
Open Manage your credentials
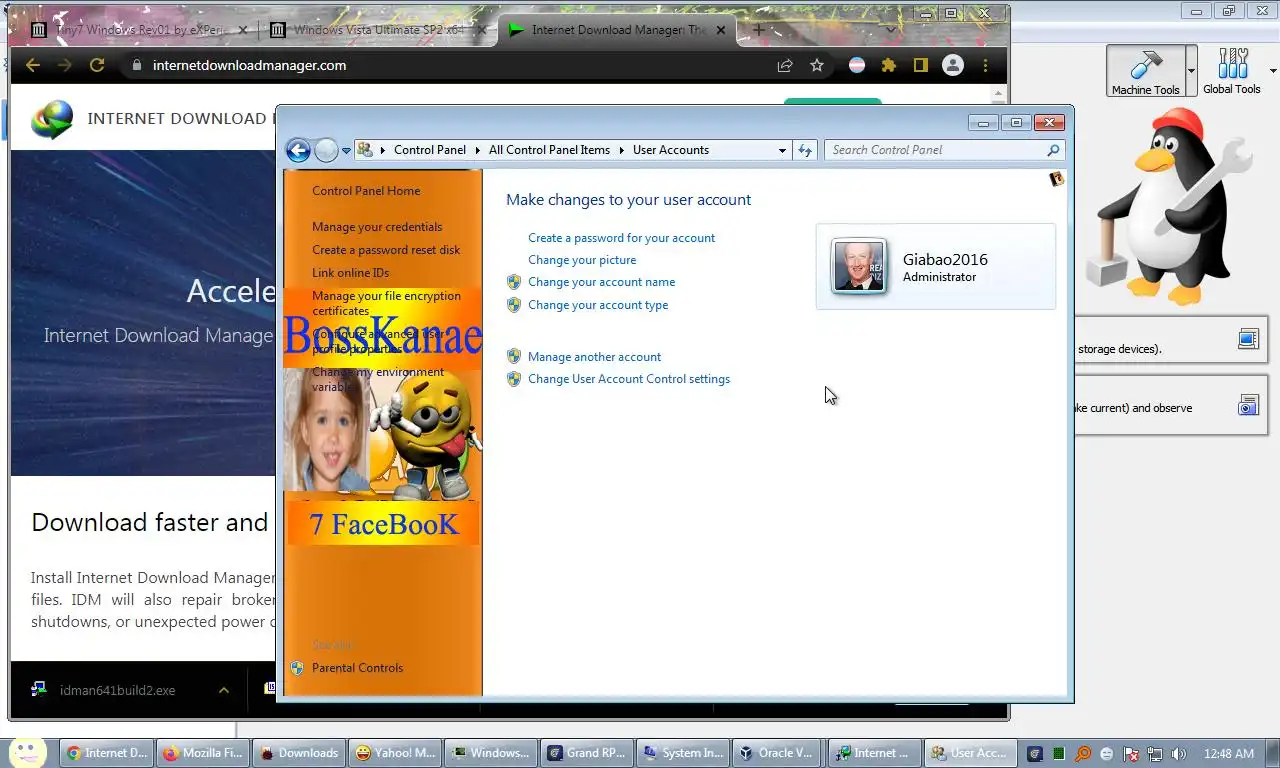(x=377, y=227)
